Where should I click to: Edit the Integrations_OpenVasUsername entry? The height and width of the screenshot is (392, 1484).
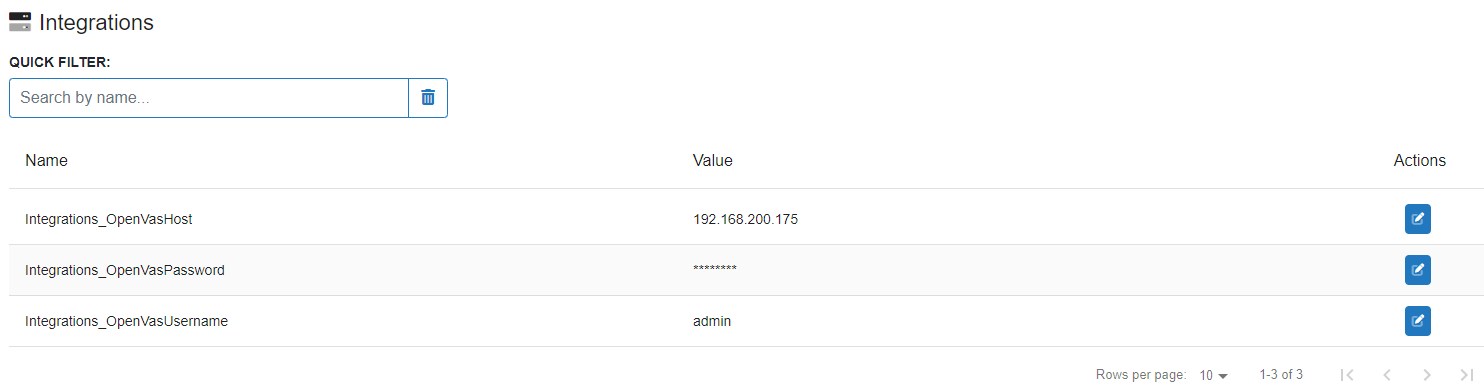[x=1417, y=321]
